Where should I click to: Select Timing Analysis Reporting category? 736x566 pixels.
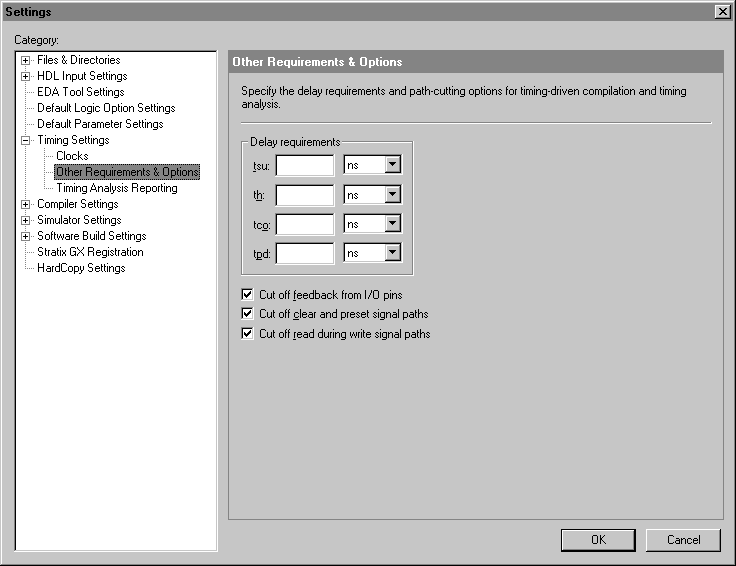[116, 188]
